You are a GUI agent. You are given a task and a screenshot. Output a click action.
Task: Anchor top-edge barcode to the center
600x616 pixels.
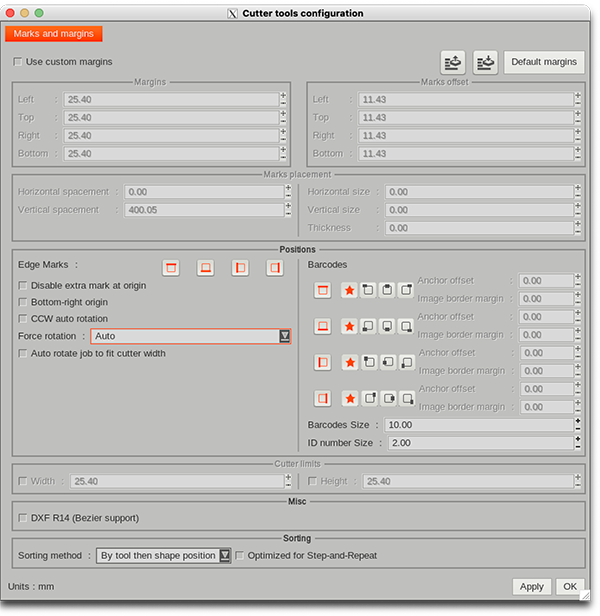point(387,290)
